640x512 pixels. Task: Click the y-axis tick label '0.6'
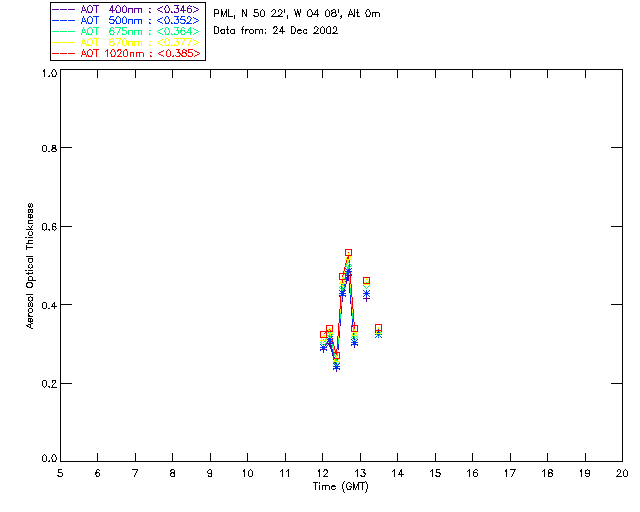(49, 227)
